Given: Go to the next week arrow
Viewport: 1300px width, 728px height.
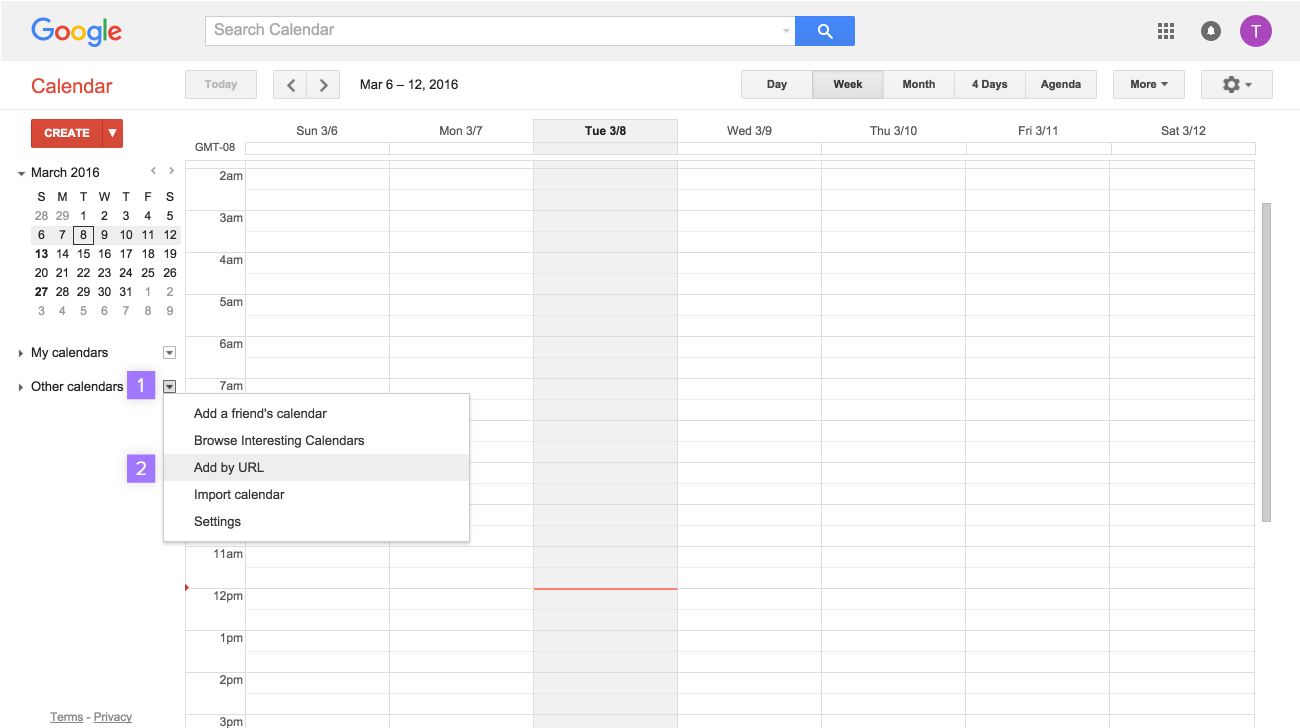Looking at the screenshot, I should coord(323,85).
